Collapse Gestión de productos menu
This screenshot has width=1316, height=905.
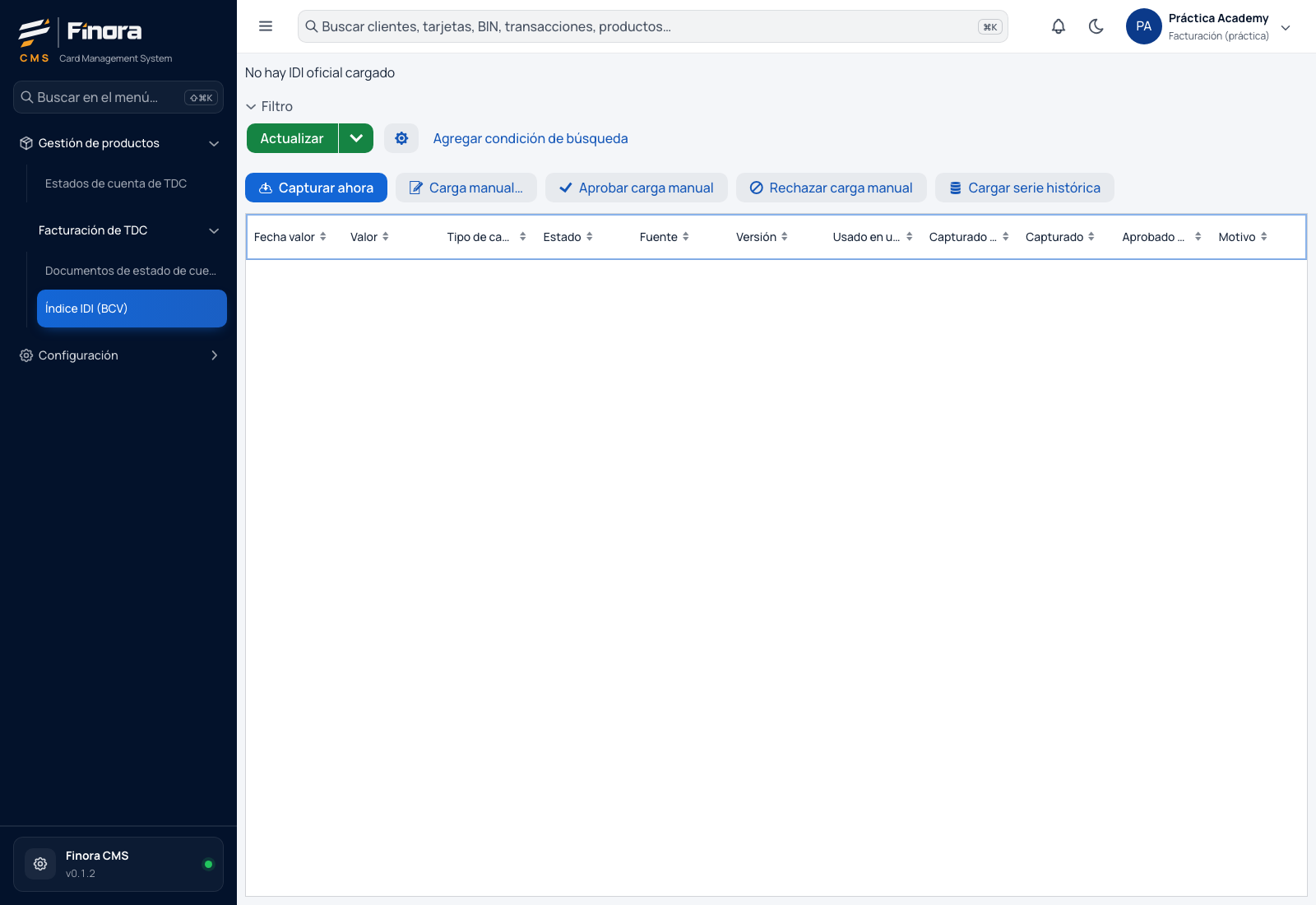[x=120, y=143]
